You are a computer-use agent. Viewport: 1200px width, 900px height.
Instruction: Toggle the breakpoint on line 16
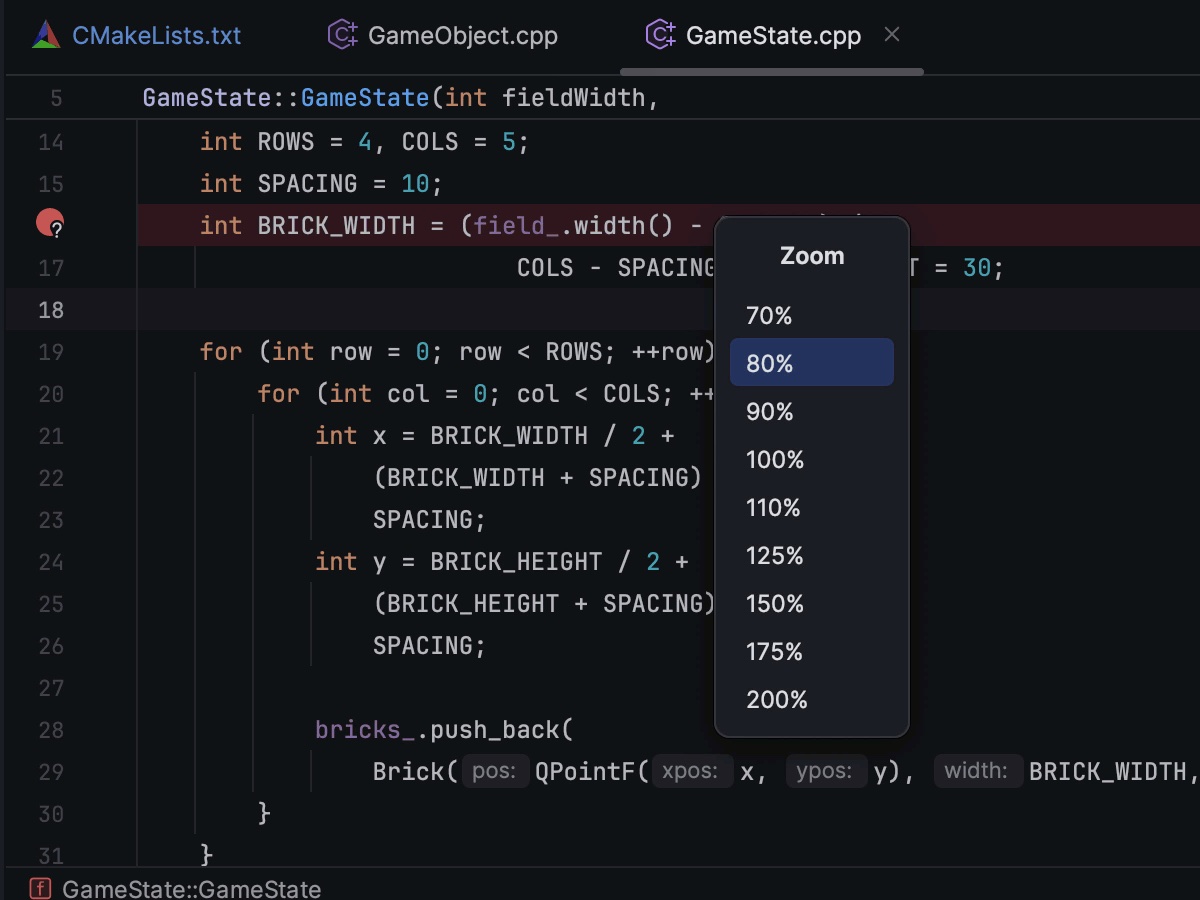50,224
